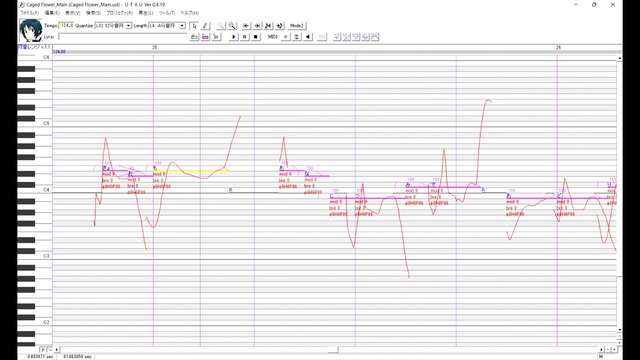The height and width of the screenshot is (360, 640).
Task: Toggle the tilde envelope button at bottom
Action: click(50, 350)
